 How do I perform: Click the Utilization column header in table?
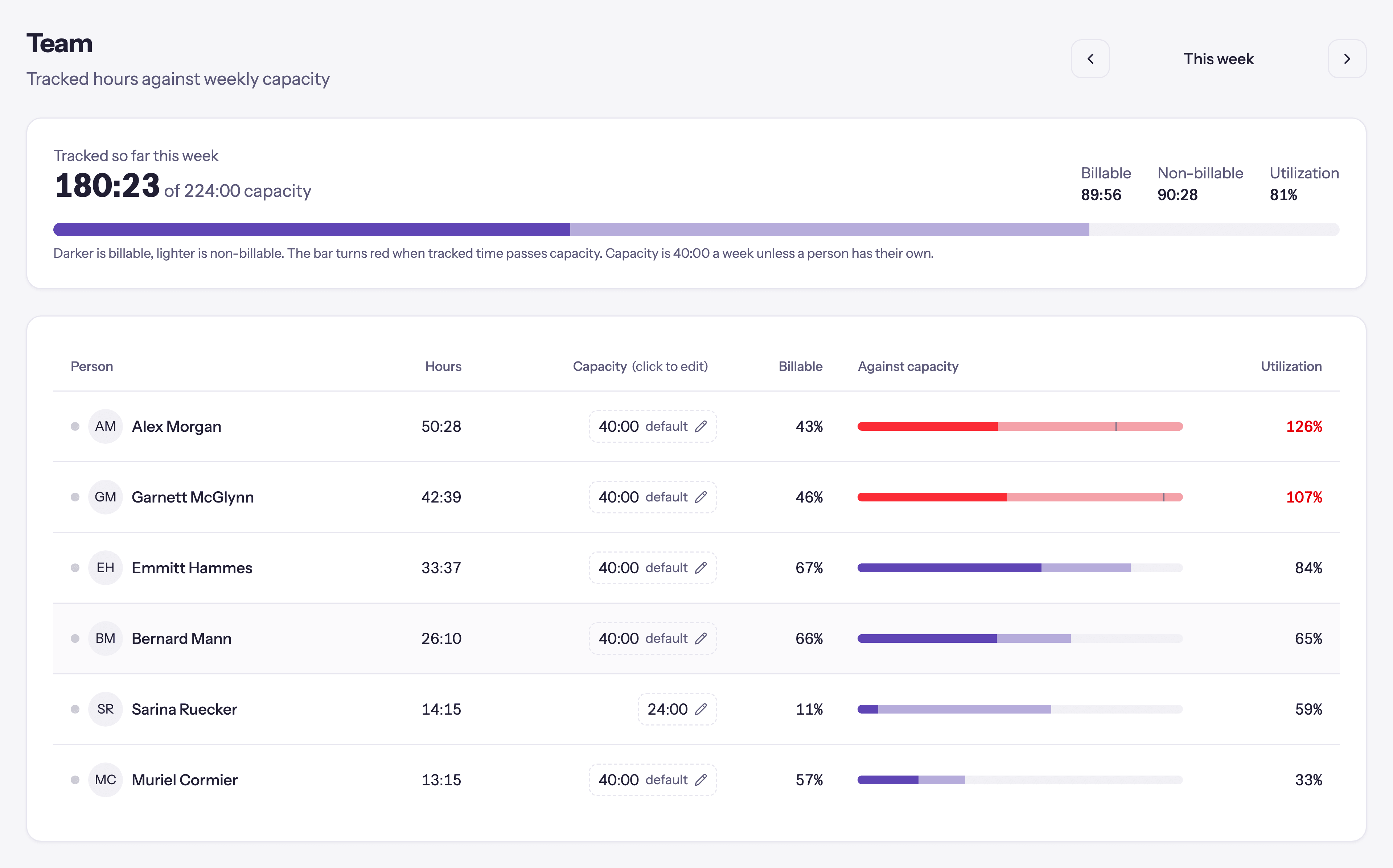[1291, 366]
